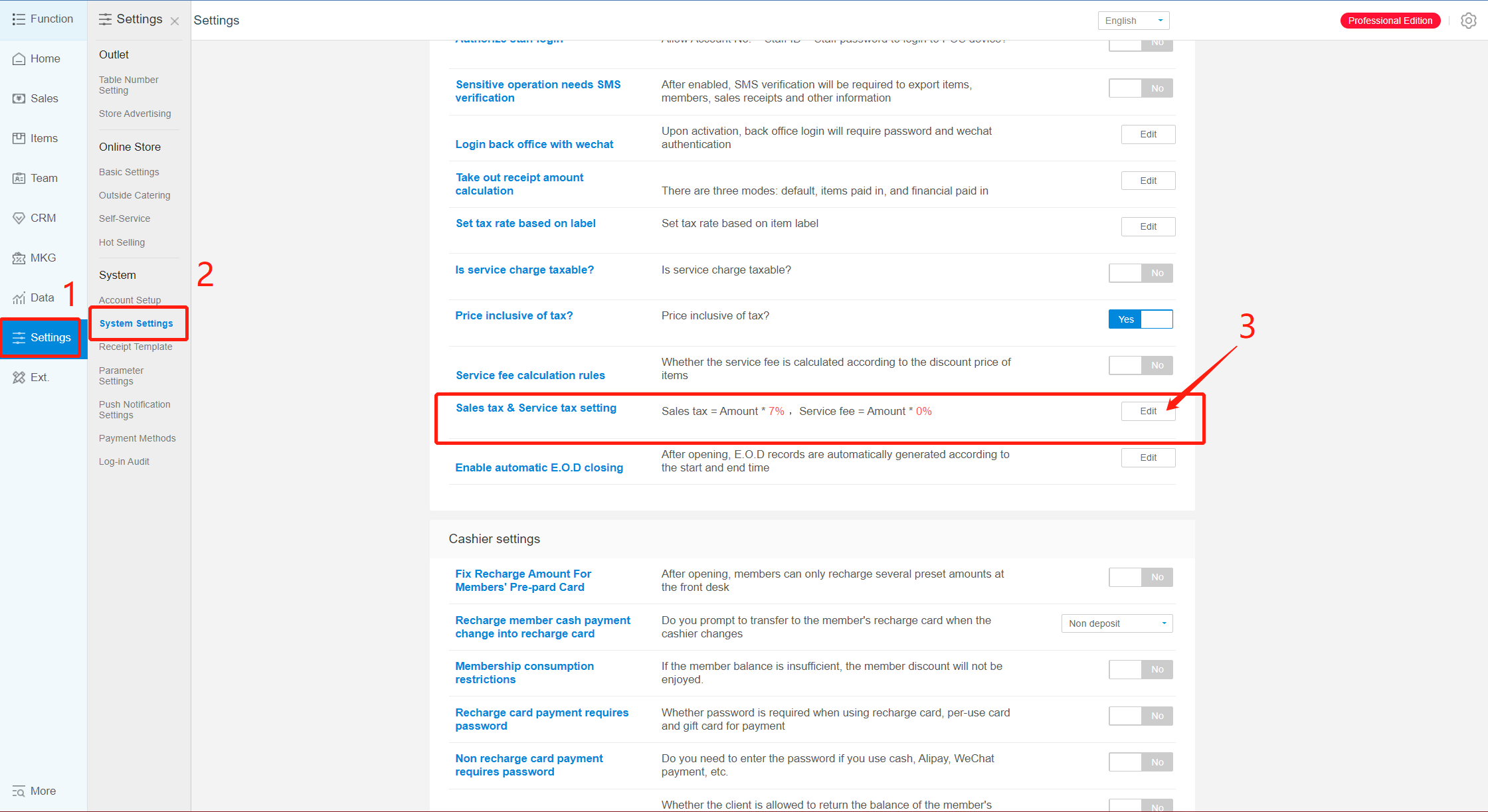1488x812 pixels.
Task: Click Edit for Sales tax & Service tax setting
Action: pos(1148,411)
